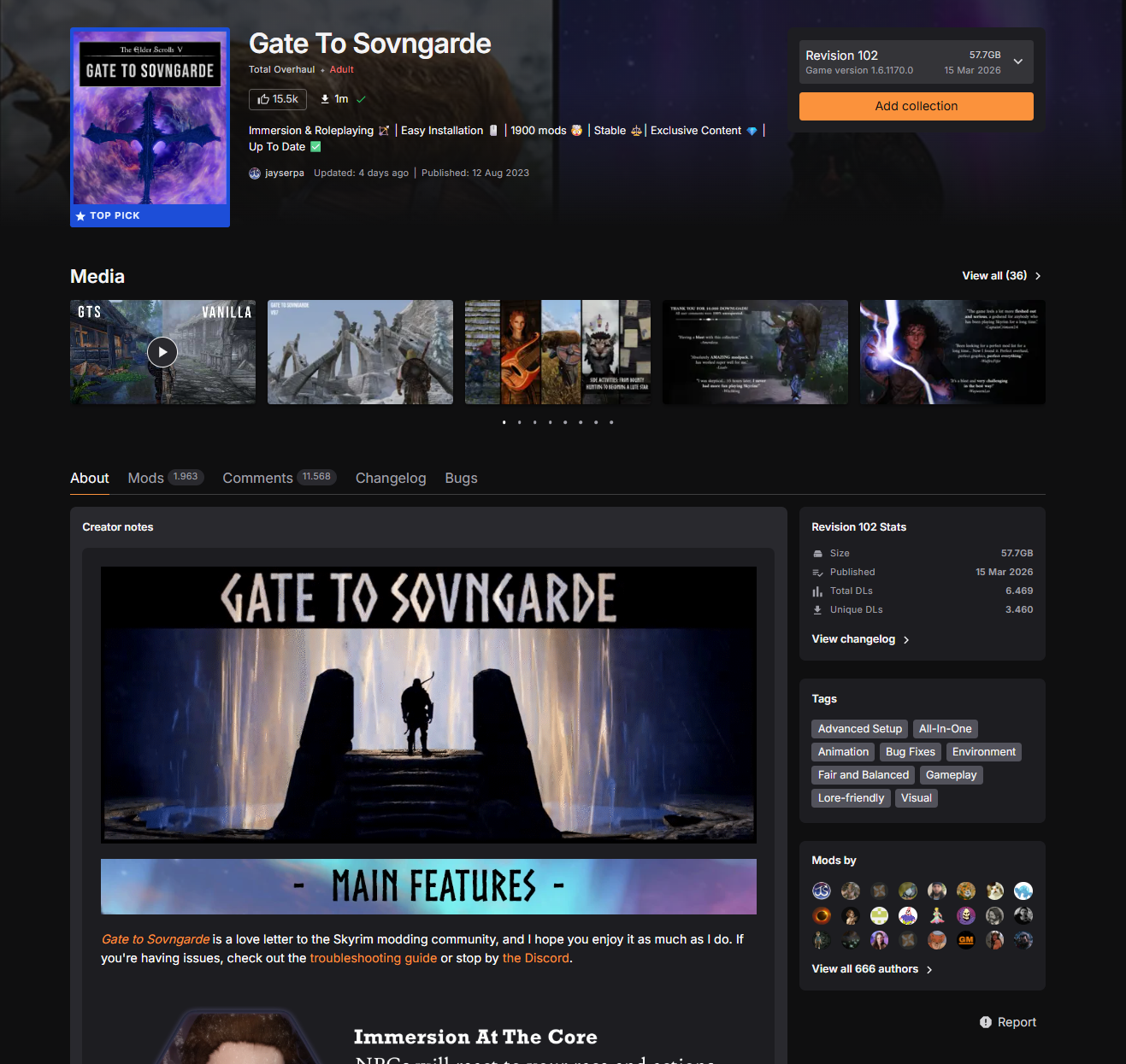Open the Bugs tab
The height and width of the screenshot is (1064, 1126).
click(x=462, y=478)
